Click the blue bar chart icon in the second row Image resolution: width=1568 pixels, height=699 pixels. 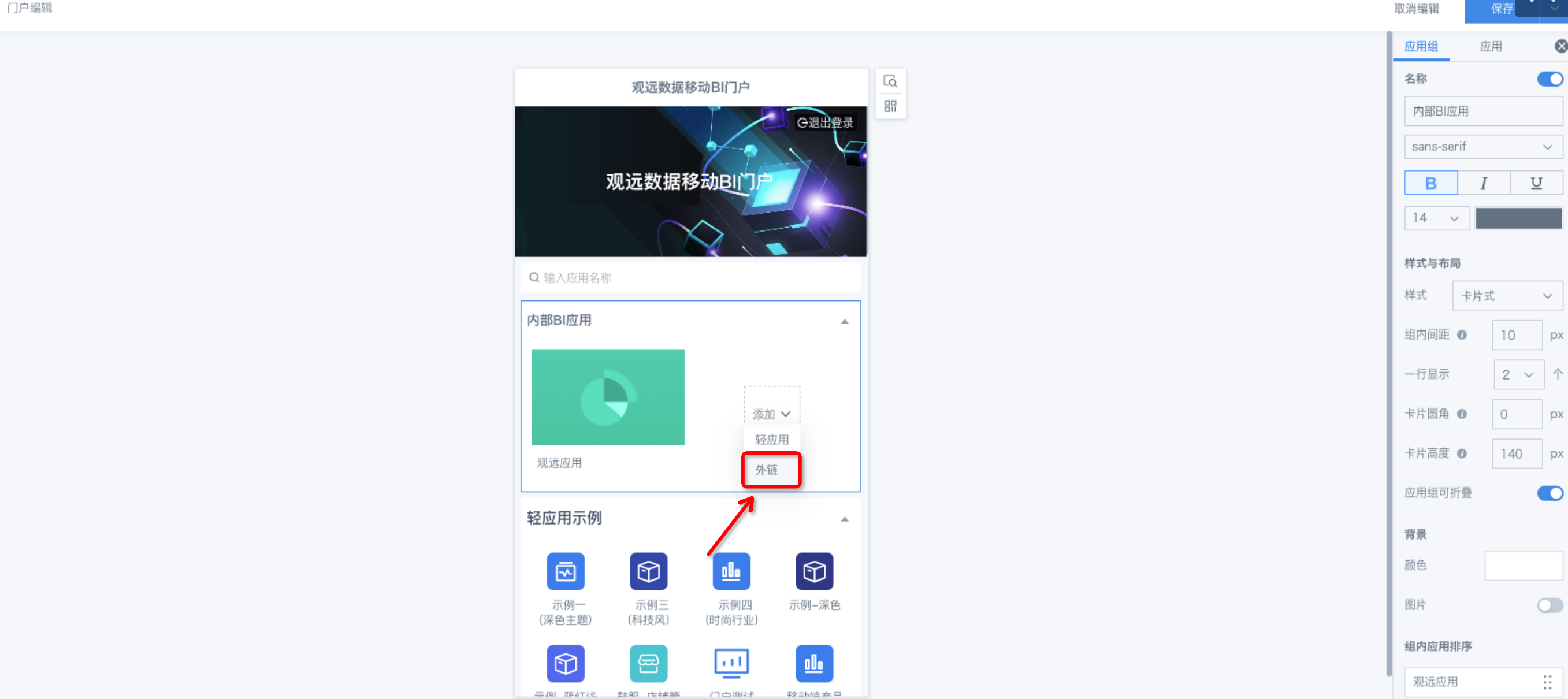[x=815, y=663]
